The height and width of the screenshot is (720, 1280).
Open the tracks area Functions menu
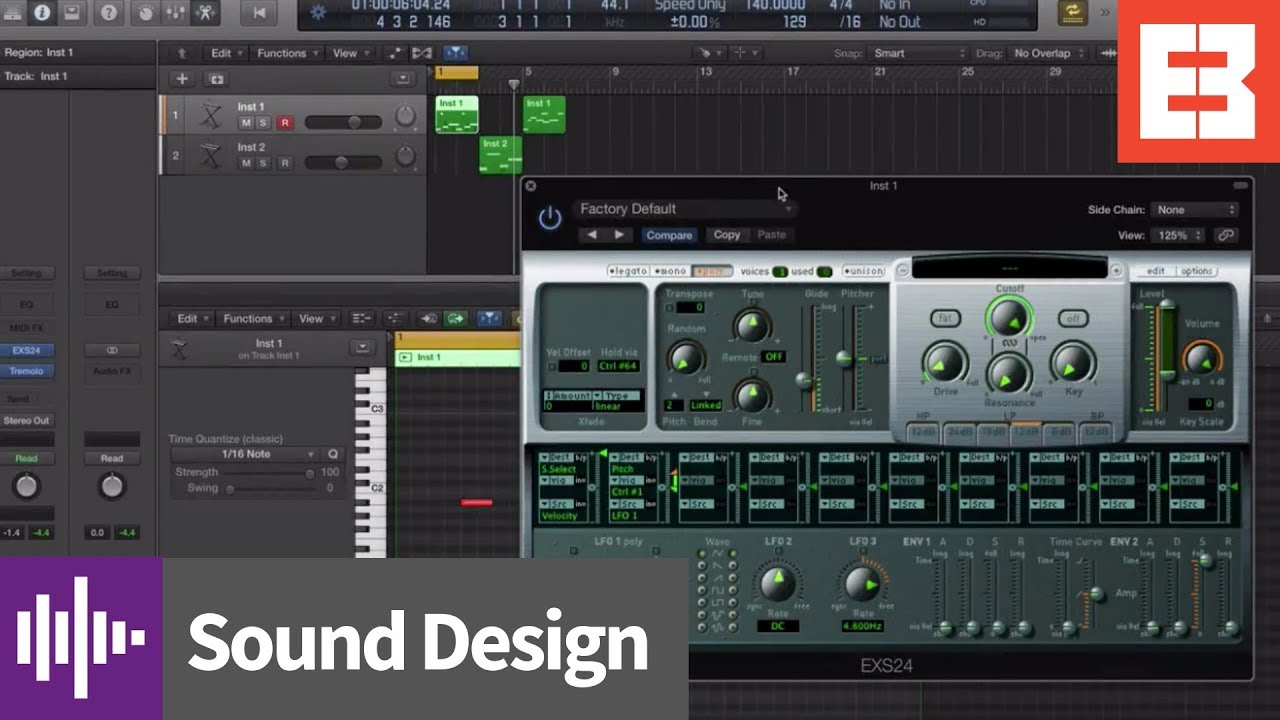(286, 53)
